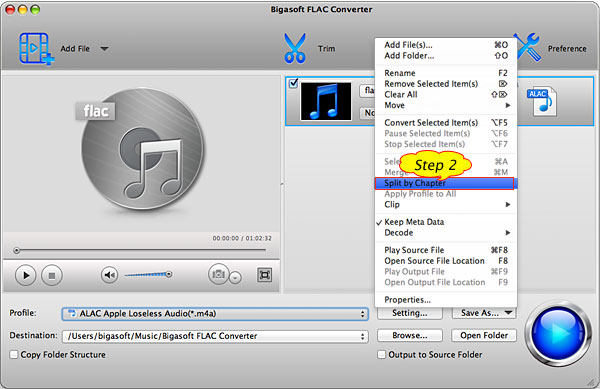Click the Open Folder button

coord(484,335)
